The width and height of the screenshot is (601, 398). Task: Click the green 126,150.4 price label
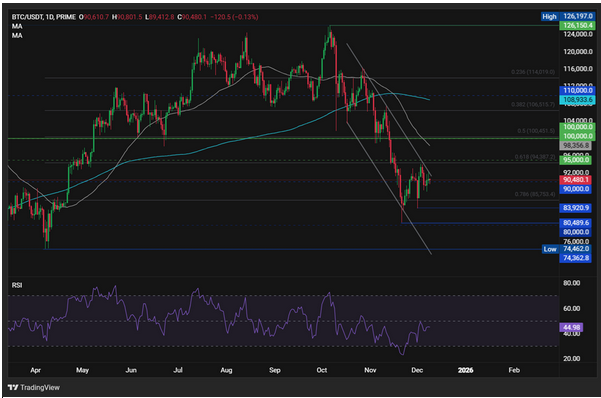[x=578, y=25]
